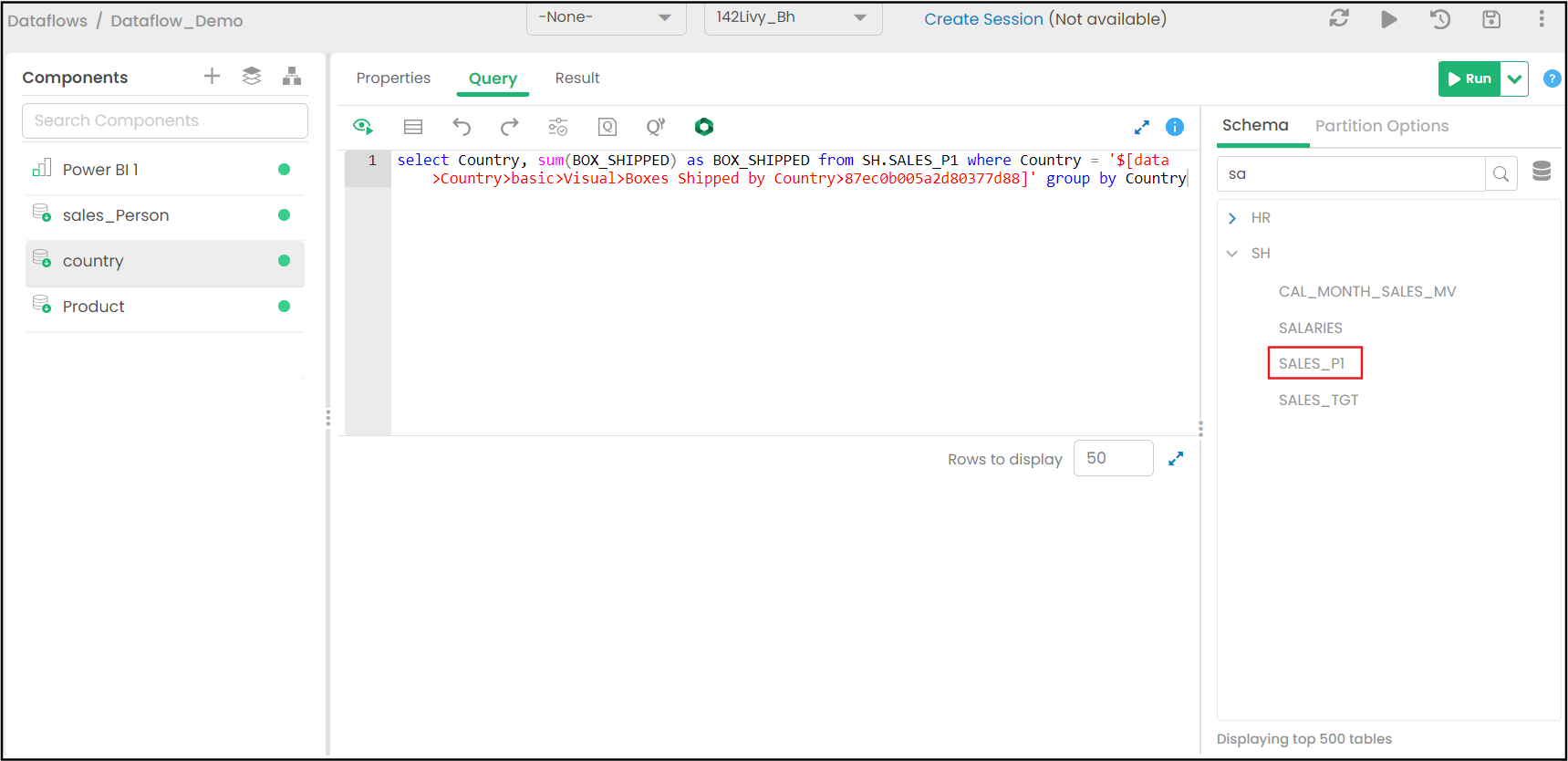This screenshot has width=1568, height=761.
Task: Click the Q with wrench icon
Action: pos(656,127)
